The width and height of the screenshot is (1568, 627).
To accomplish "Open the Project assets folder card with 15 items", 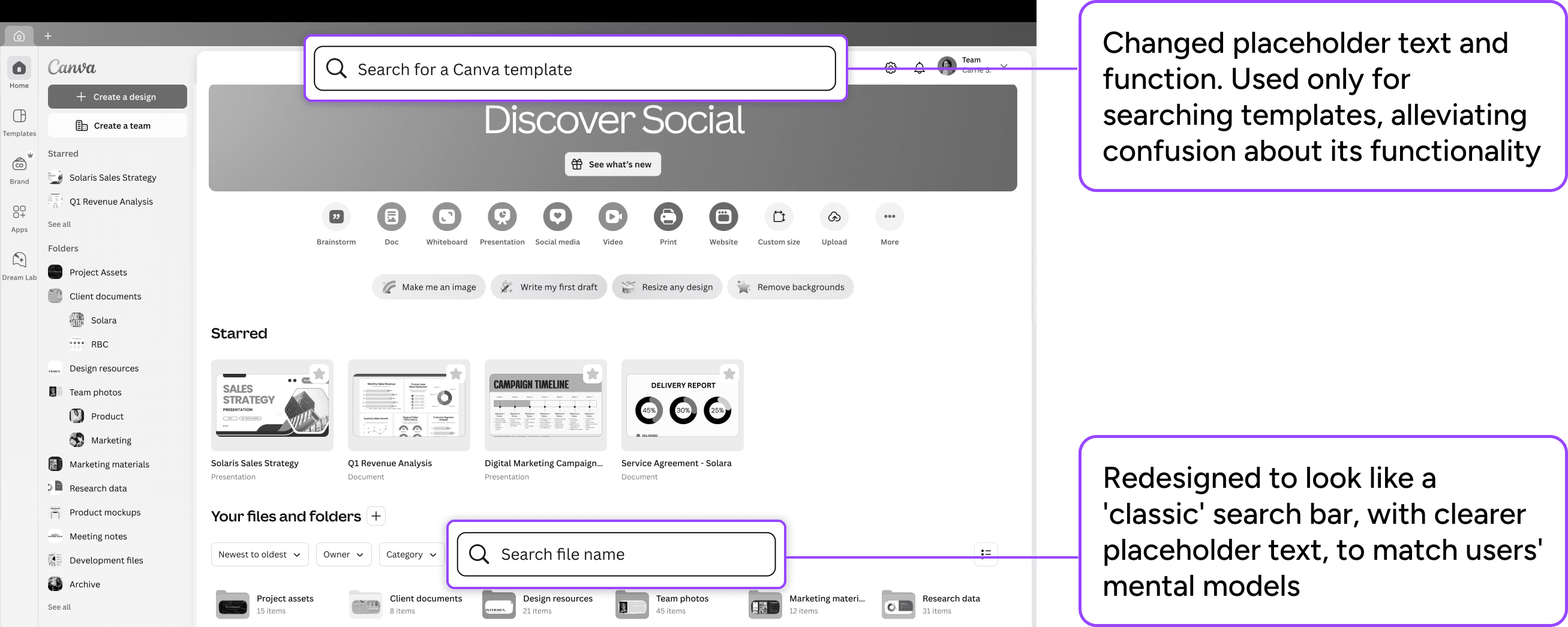I will coord(265,604).
